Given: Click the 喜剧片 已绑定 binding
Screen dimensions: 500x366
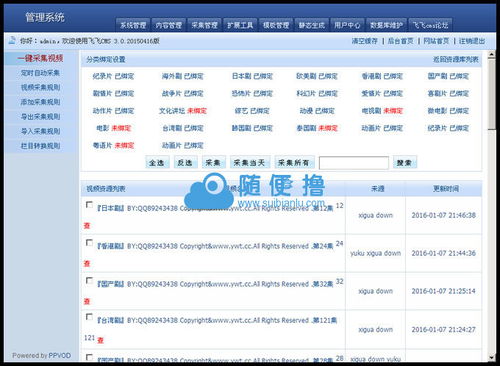Looking at the screenshot, I should click(x=448, y=93).
